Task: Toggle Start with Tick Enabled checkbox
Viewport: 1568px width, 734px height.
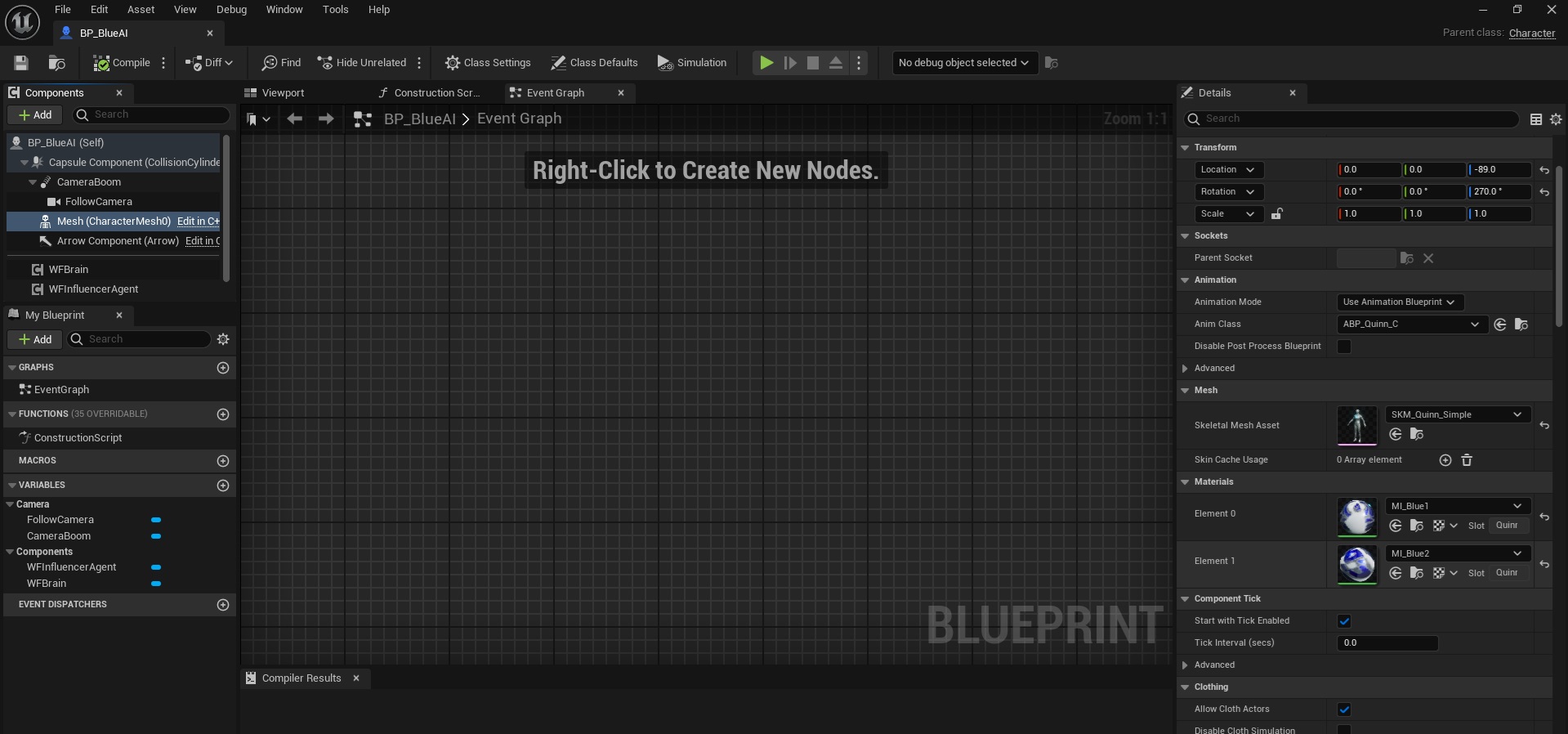Action: [x=1344, y=621]
